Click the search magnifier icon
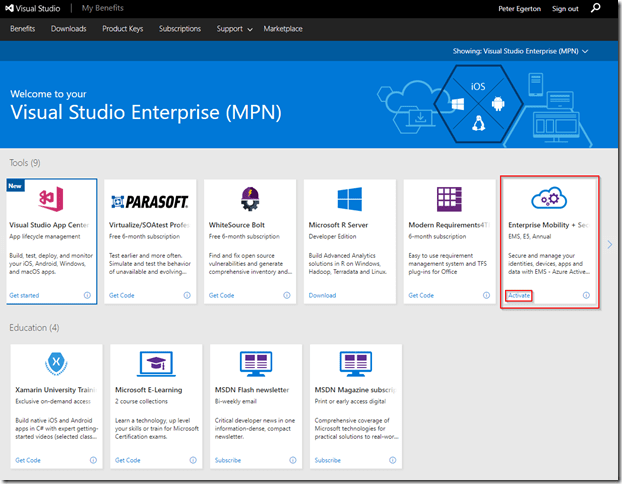Screen dimensions: 622x484 click(x=597, y=9)
